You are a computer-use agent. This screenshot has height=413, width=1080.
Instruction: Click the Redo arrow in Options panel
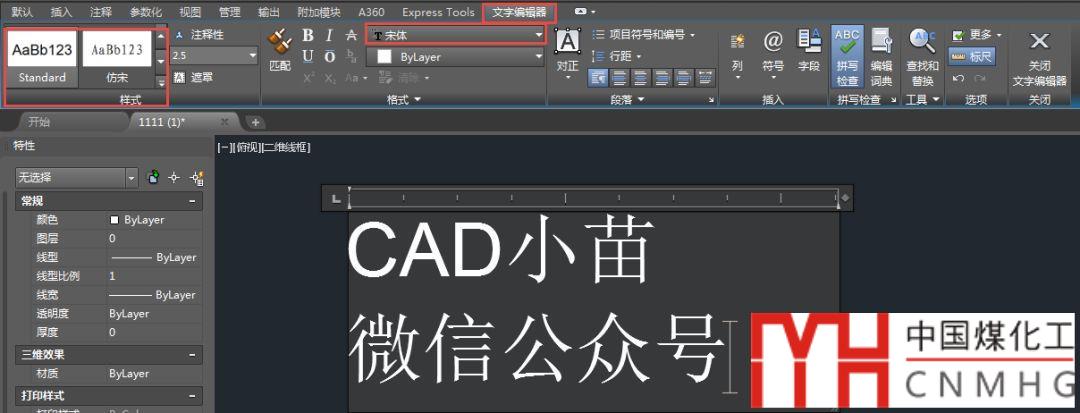[x=979, y=78]
